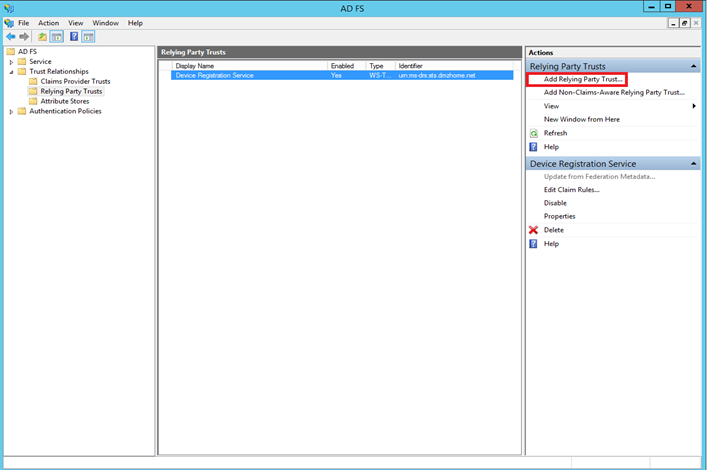Click the AD FS system menu icon in title bar
Viewport: 707px width, 470px height.
pos(9,8)
